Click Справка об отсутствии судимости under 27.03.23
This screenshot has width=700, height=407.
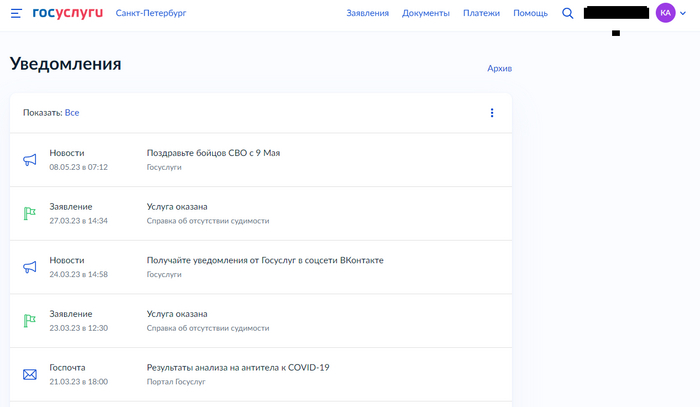click(x=208, y=221)
